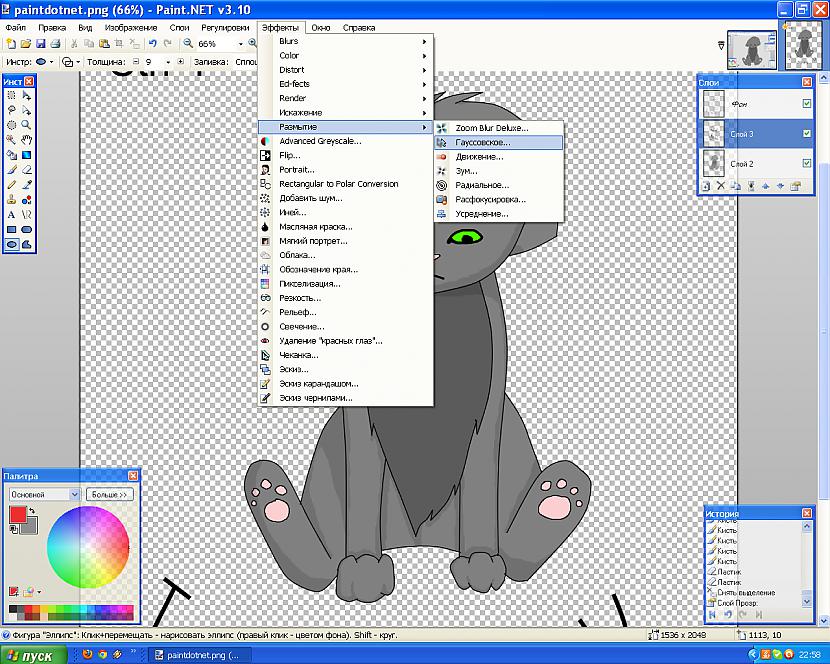Open the Слои menu in the menu bar
This screenshot has height=664, width=830.
(179, 28)
